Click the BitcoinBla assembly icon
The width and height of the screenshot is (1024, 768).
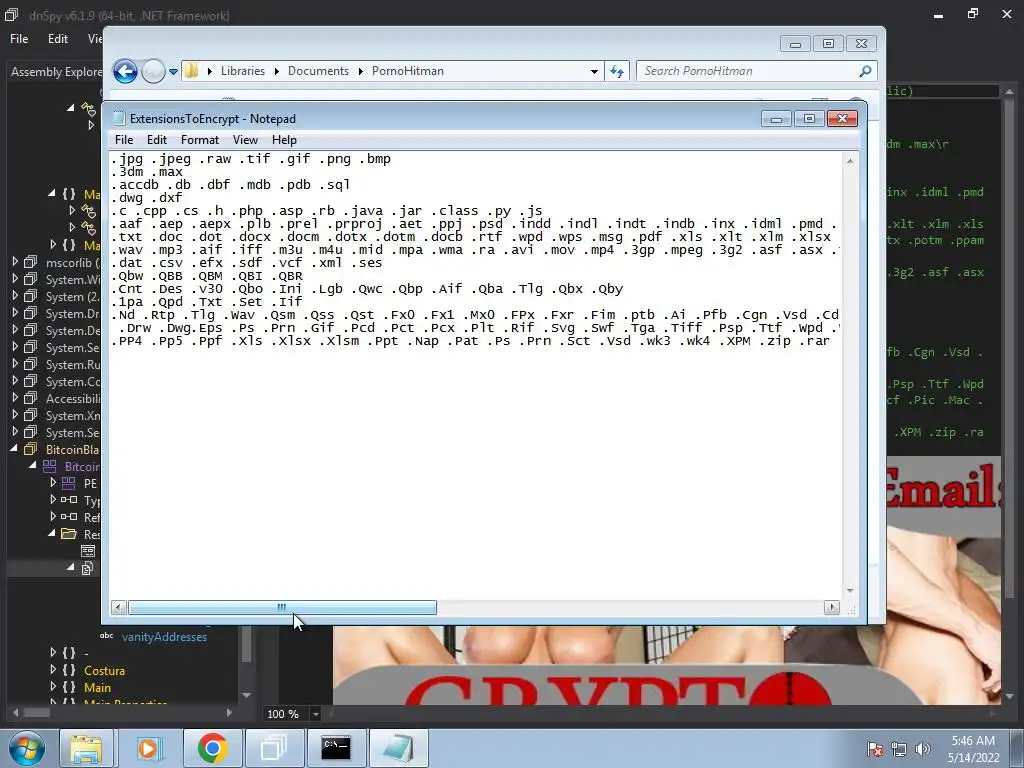[31, 449]
